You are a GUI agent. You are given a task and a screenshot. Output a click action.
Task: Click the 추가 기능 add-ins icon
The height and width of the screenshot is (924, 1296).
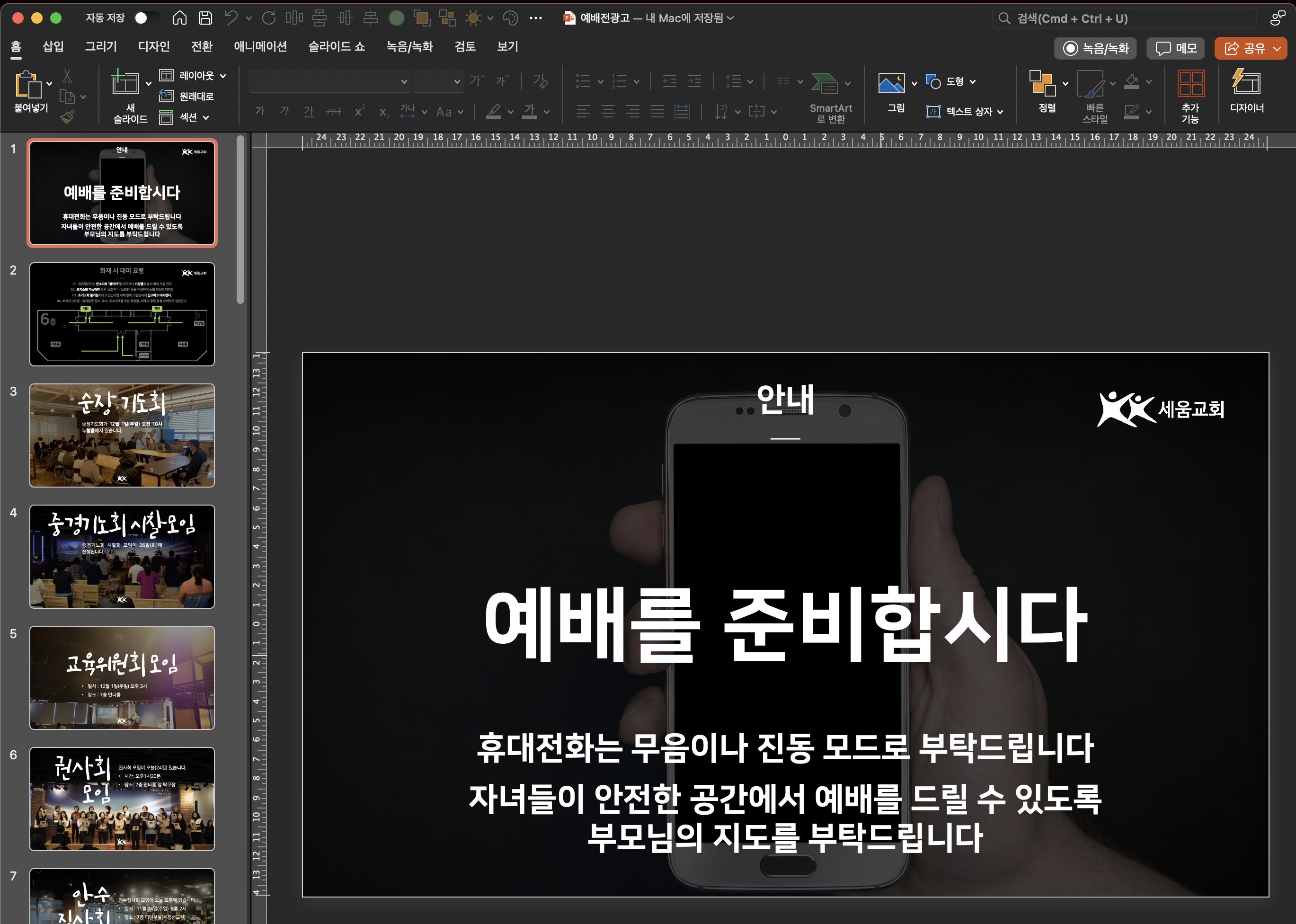1190,84
